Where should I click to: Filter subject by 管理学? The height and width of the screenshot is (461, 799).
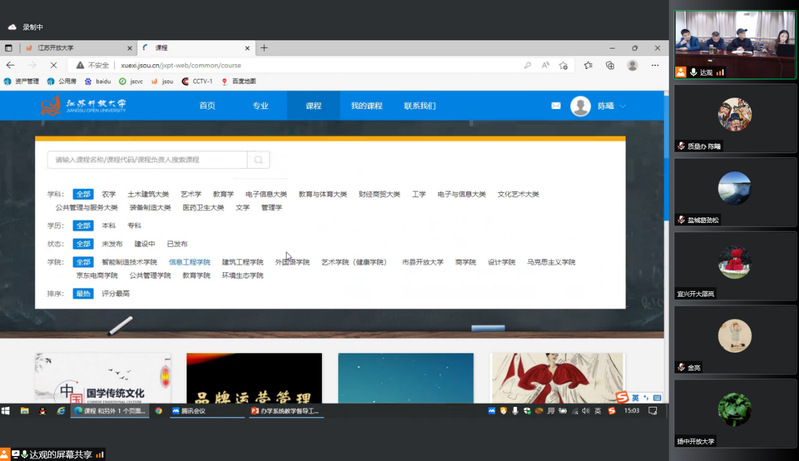tap(272, 207)
